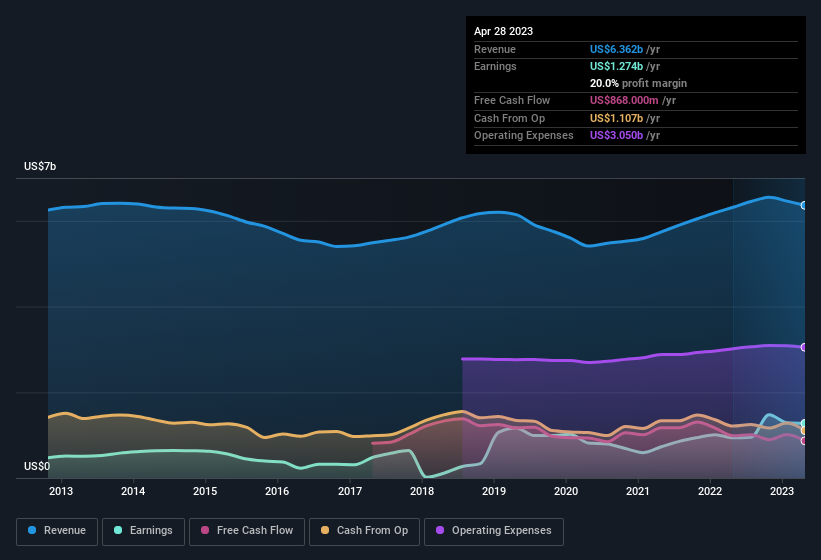Click the 2023 x-axis label
The height and width of the screenshot is (560, 821).
pyautogui.click(x=782, y=491)
